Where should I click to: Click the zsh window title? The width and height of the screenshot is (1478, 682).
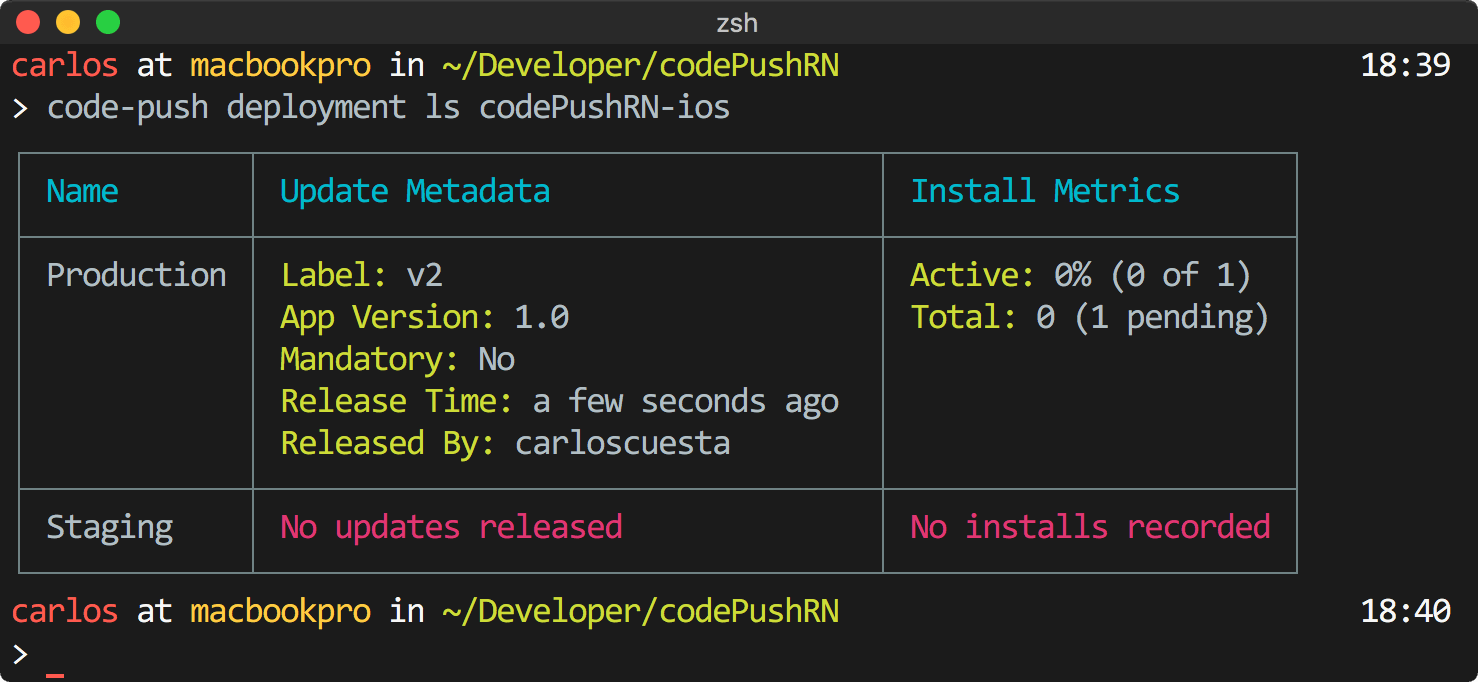coord(737,23)
